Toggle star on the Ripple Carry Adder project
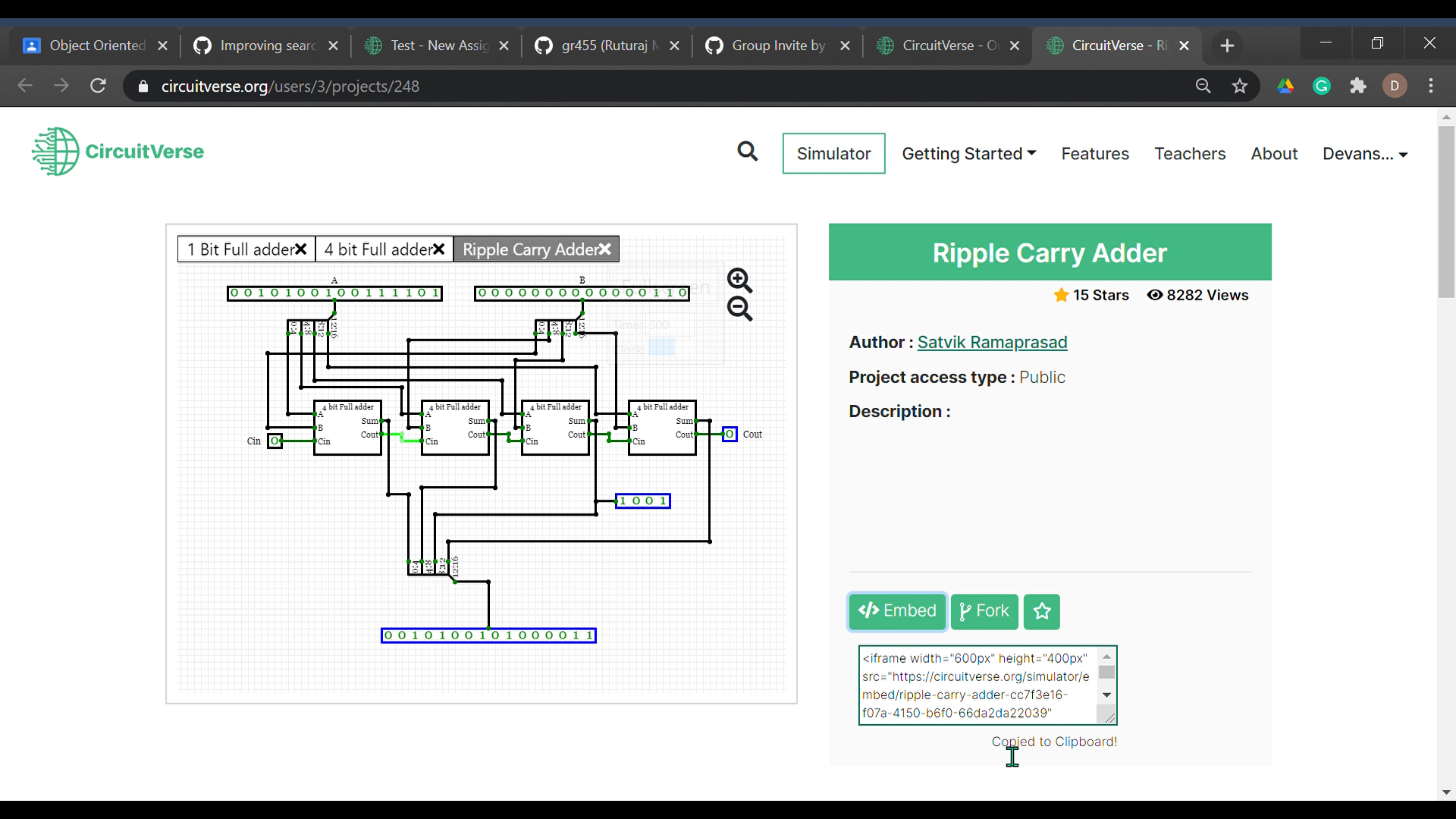 tap(1041, 612)
